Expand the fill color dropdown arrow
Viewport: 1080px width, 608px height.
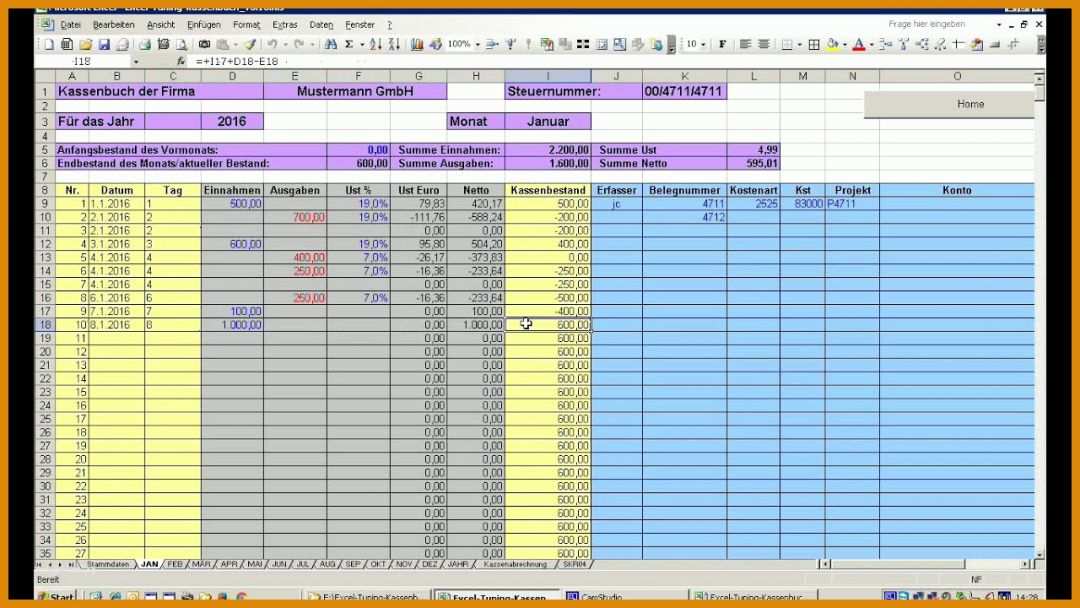(x=844, y=44)
